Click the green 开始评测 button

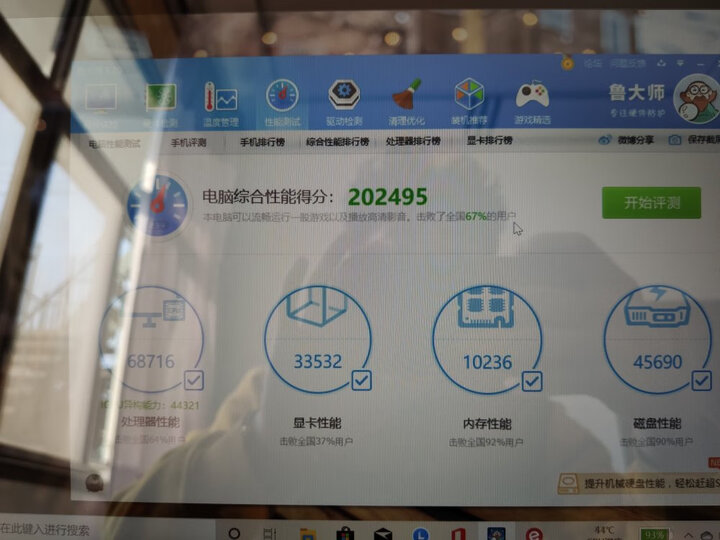click(x=652, y=202)
